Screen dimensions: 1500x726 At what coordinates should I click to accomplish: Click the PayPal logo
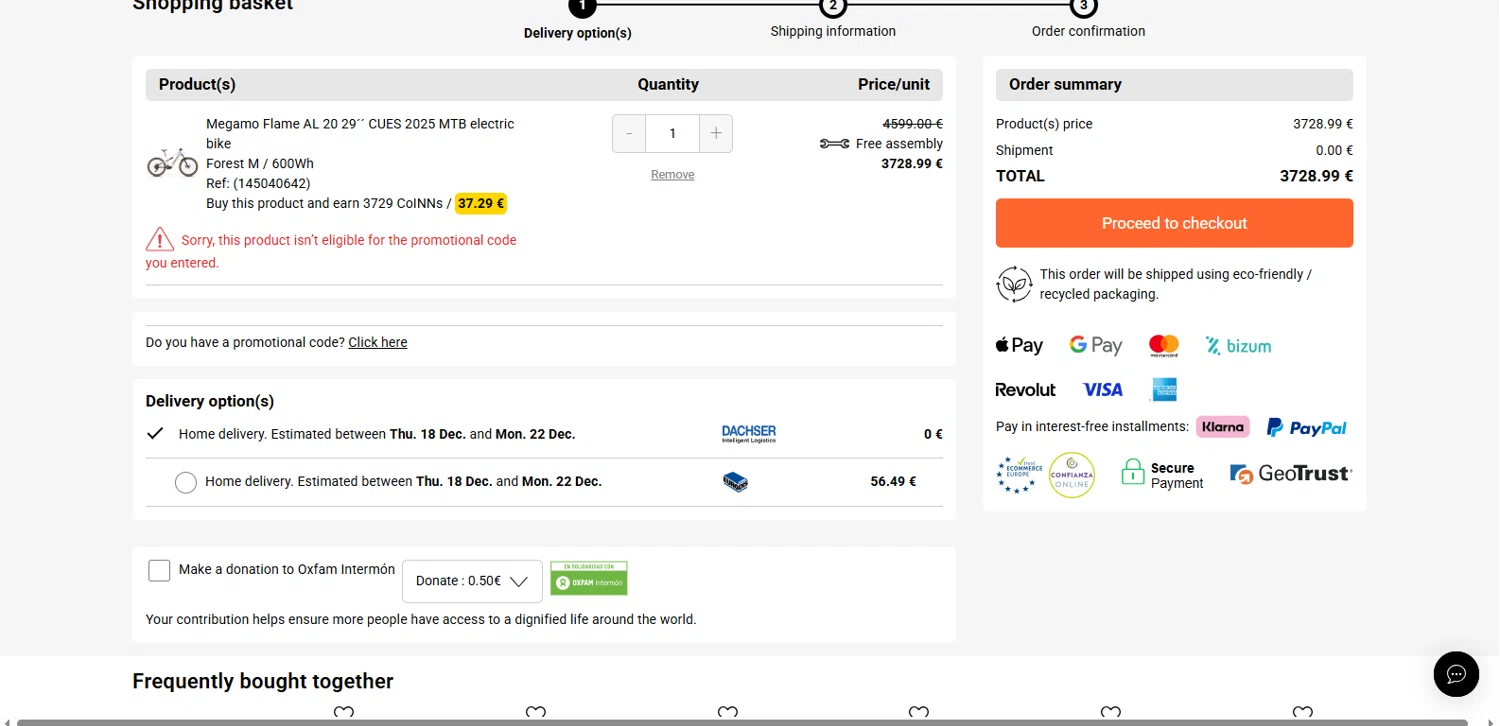1307,428
